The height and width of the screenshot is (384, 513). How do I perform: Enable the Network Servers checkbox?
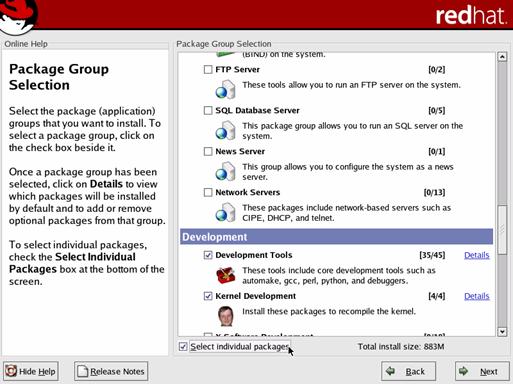pyautogui.click(x=208, y=192)
